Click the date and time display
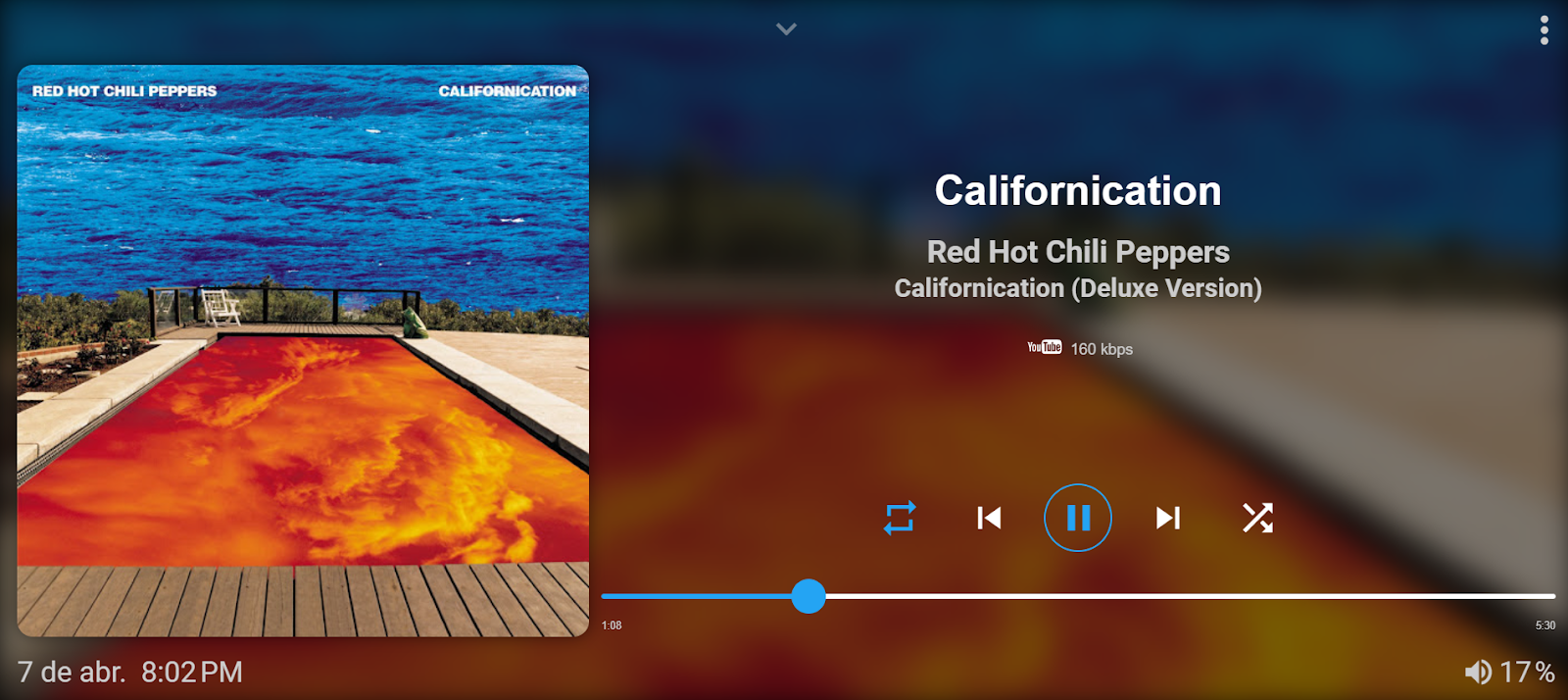This screenshot has height=700, width=1568. pyautogui.click(x=130, y=672)
